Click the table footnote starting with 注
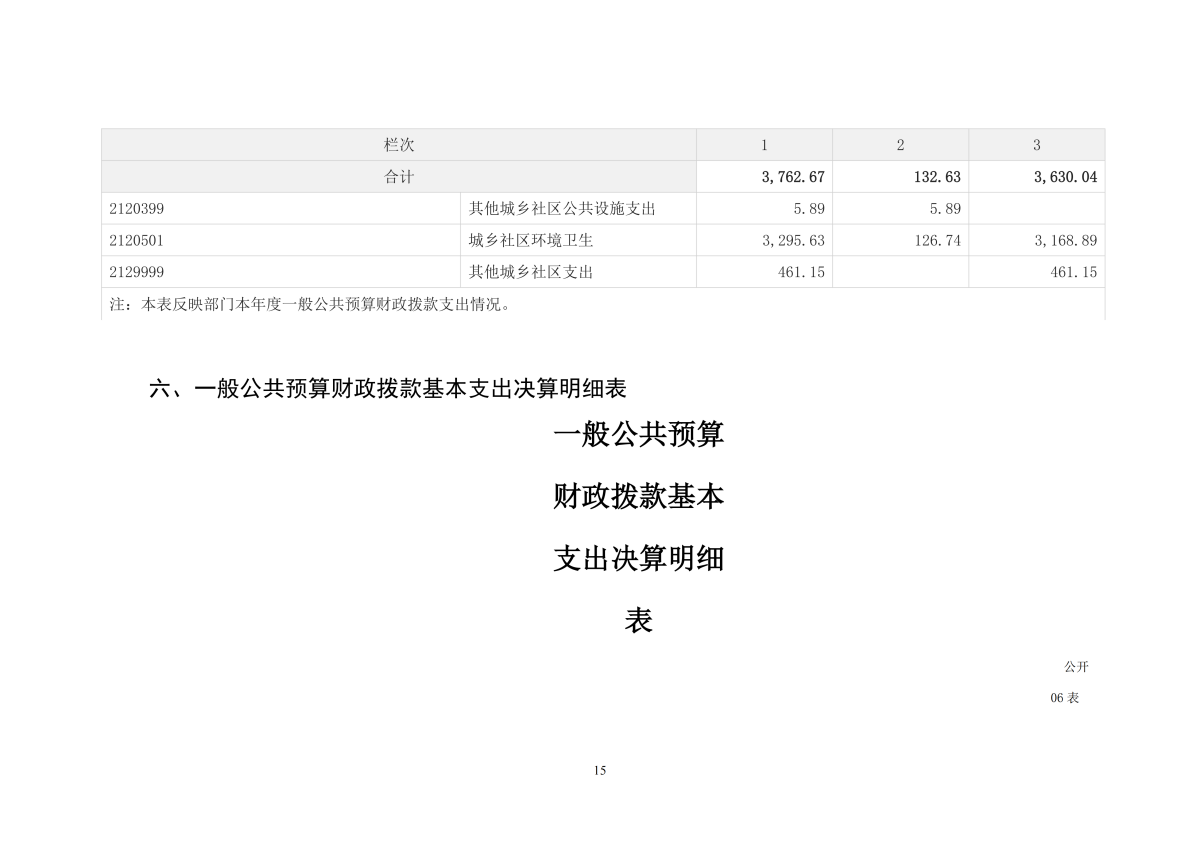The width and height of the screenshot is (1200, 848). [310, 305]
